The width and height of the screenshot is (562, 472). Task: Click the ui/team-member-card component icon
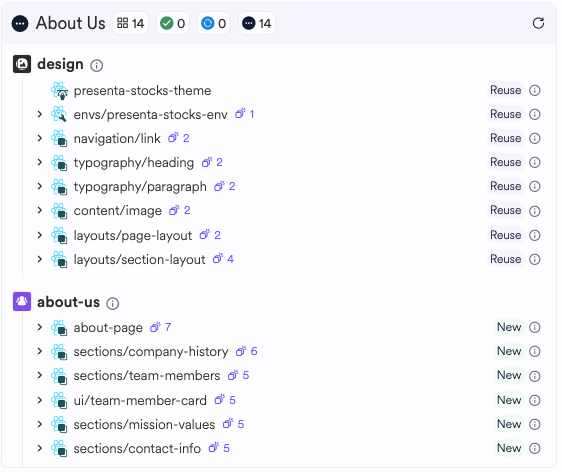click(x=59, y=400)
